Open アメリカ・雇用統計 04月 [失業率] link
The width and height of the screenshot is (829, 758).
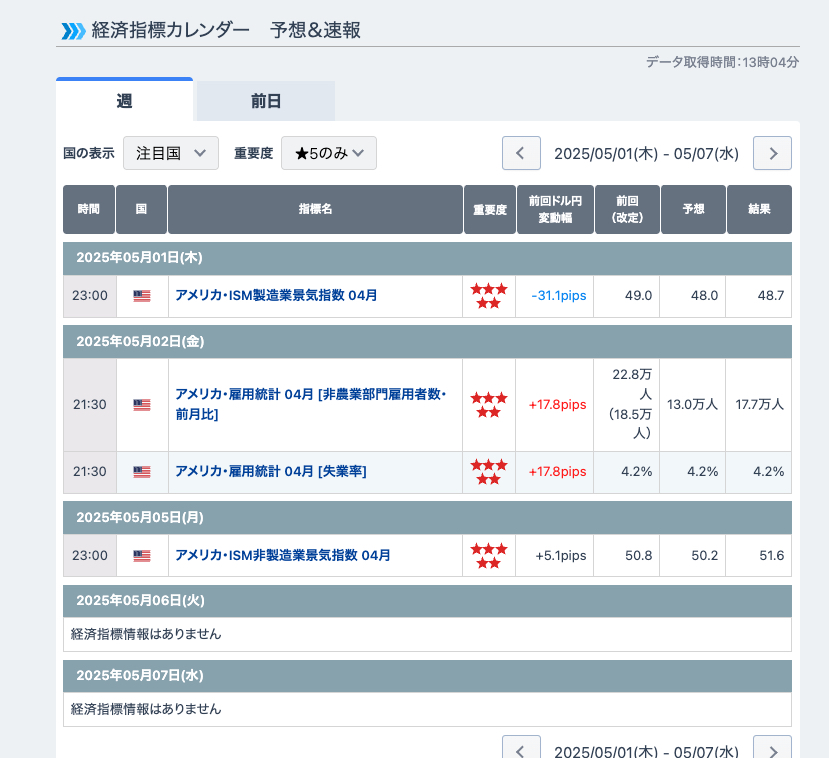271,471
